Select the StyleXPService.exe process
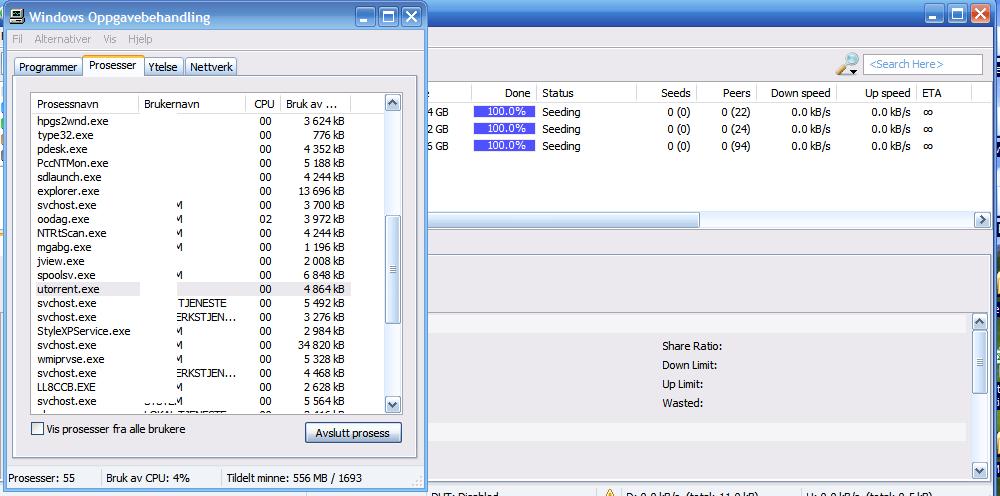 coord(191,331)
